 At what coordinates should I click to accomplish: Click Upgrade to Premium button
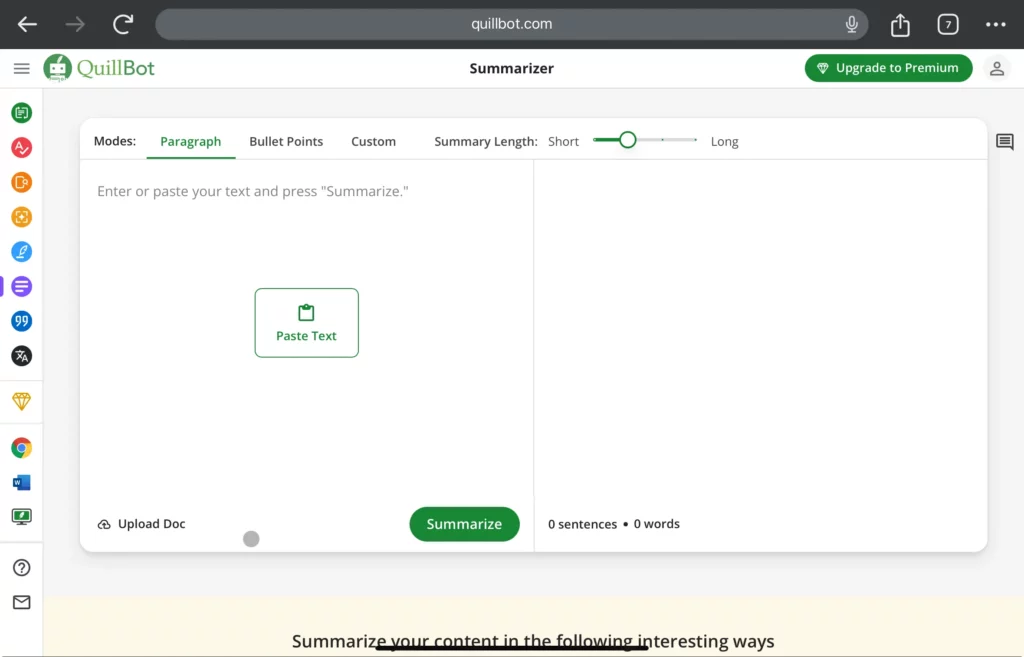tap(888, 68)
